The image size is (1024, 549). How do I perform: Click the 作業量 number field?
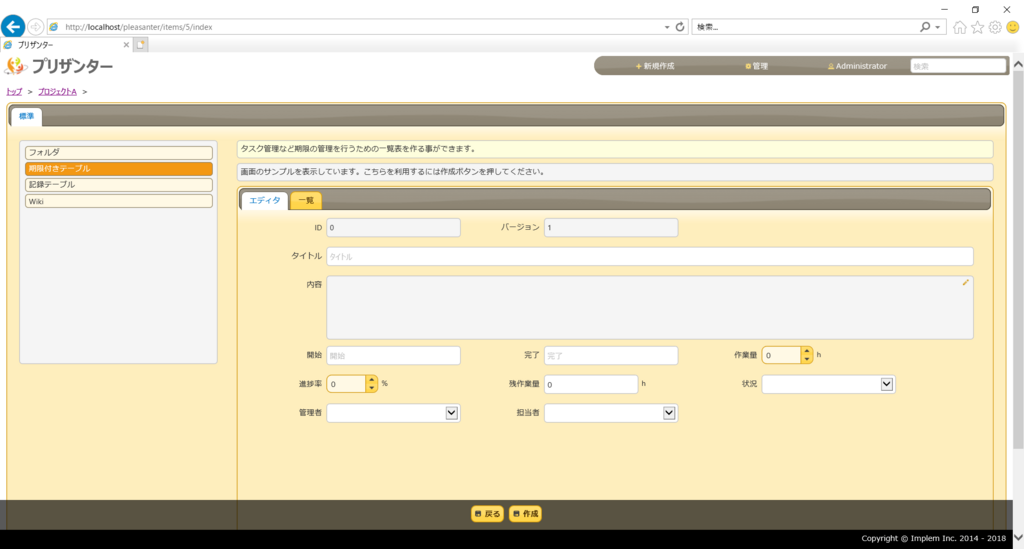pyautogui.click(x=781, y=355)
